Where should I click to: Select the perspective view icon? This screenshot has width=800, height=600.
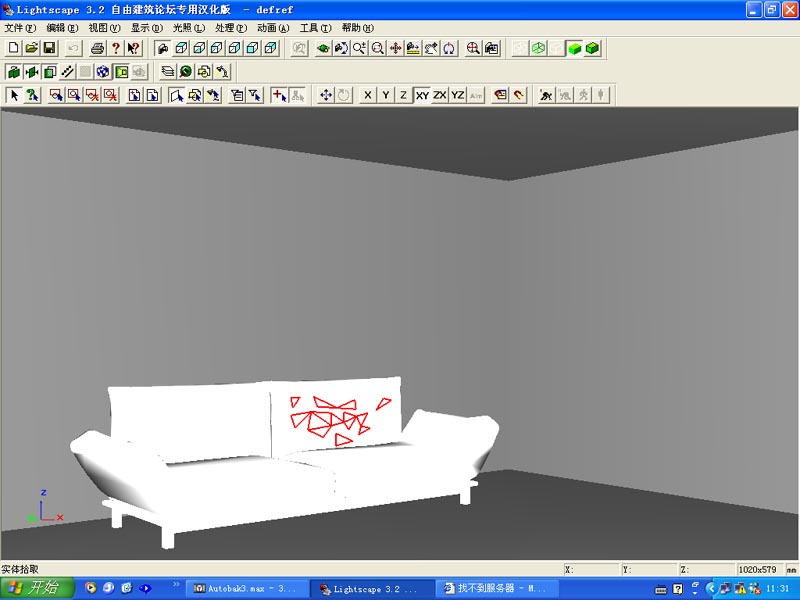163,48
